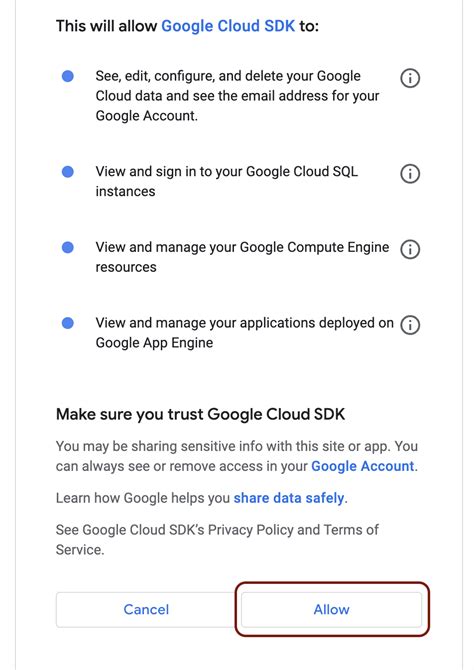Open info icon for App Engine applications
Viewport: 474px width, 670px height.
(410, 325)
